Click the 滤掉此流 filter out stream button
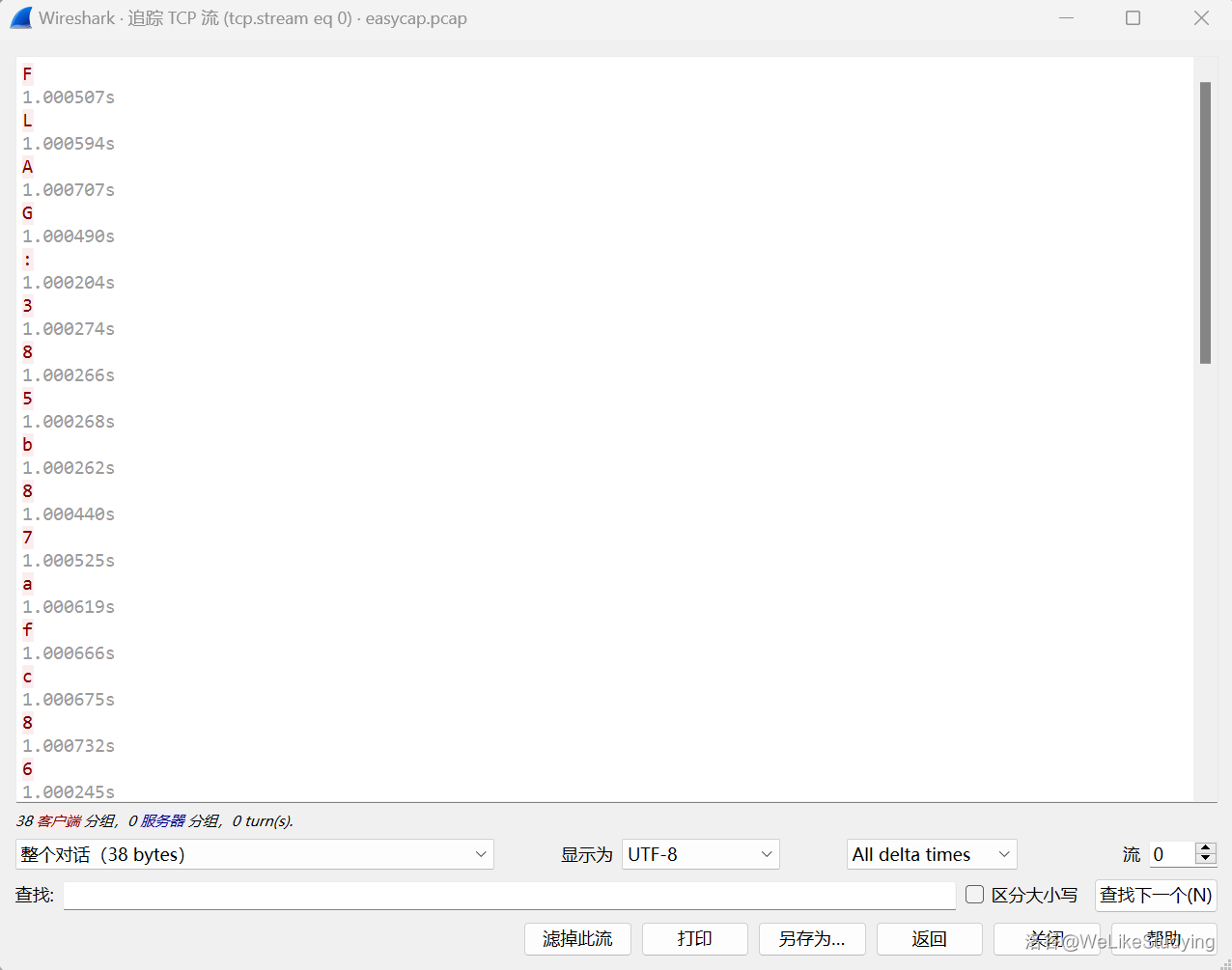The width and height of the screenshot is (1232, 970). [x=577, y=939]
